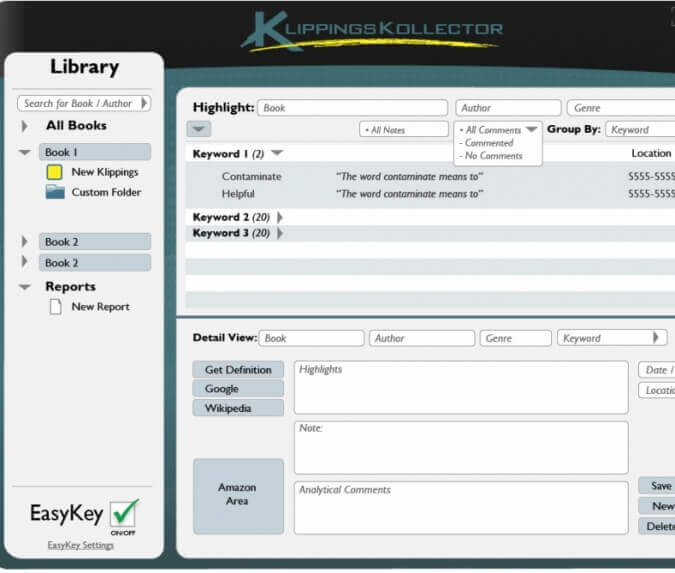Click the Get Definition button
Image resolution: width=675 pixels, height=573 pixels.
click(238, 370)
